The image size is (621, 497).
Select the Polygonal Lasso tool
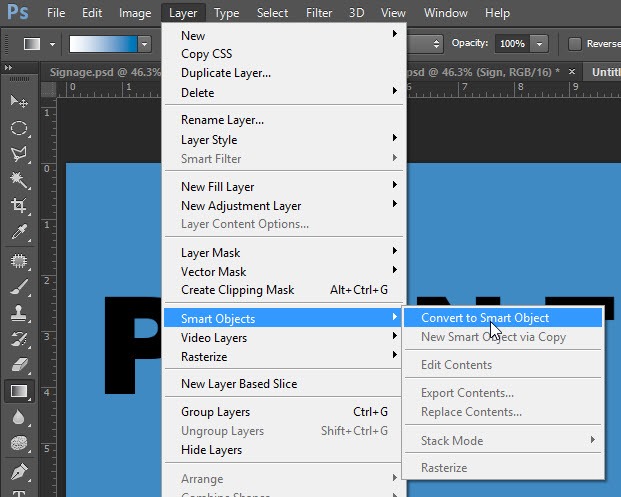[x=19, y=154]
